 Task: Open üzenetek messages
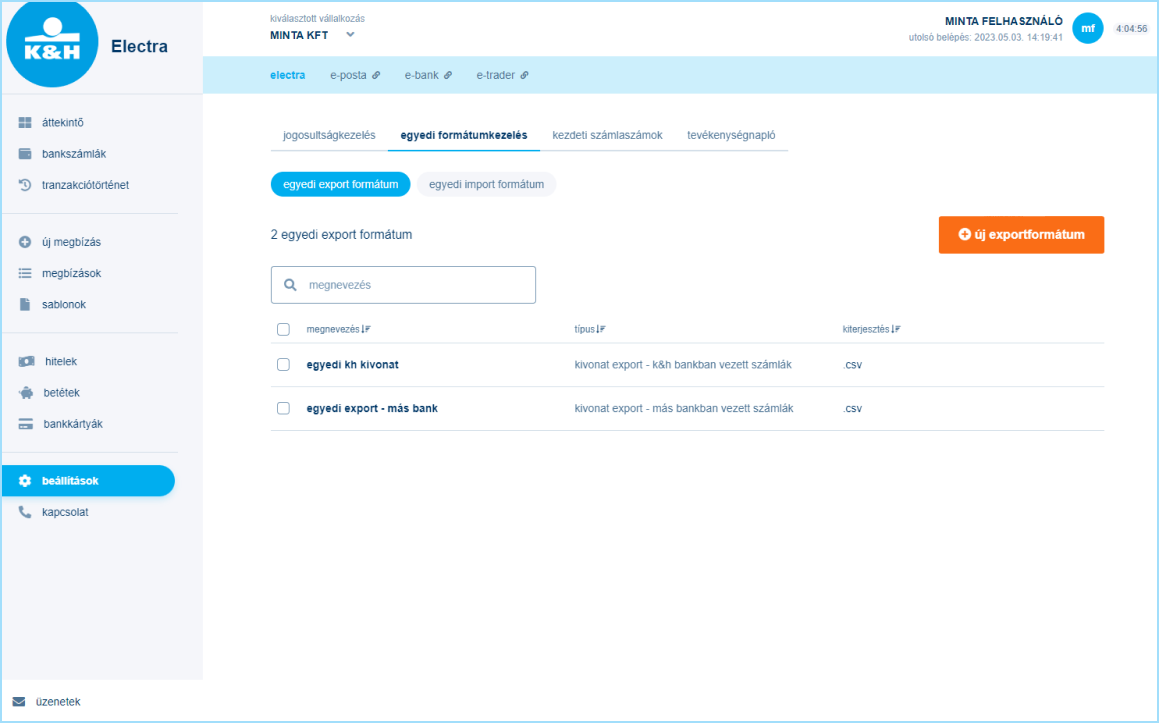[x=56, y=701]
